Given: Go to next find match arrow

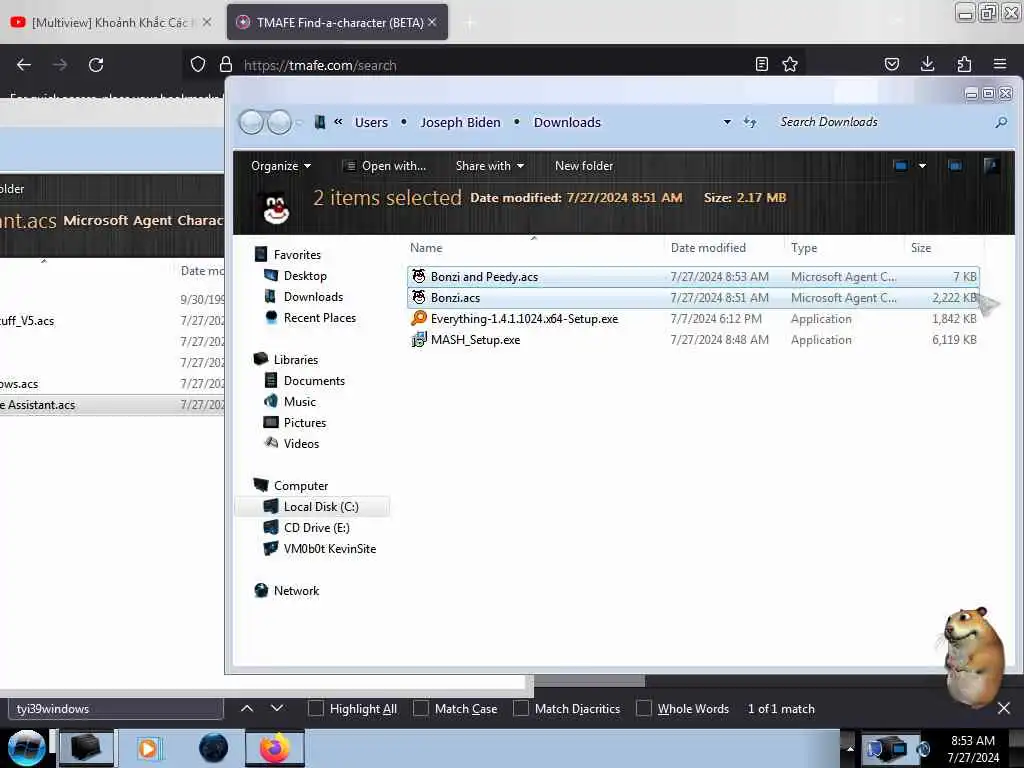Looking at the screenshot, I should click(277, 708).
